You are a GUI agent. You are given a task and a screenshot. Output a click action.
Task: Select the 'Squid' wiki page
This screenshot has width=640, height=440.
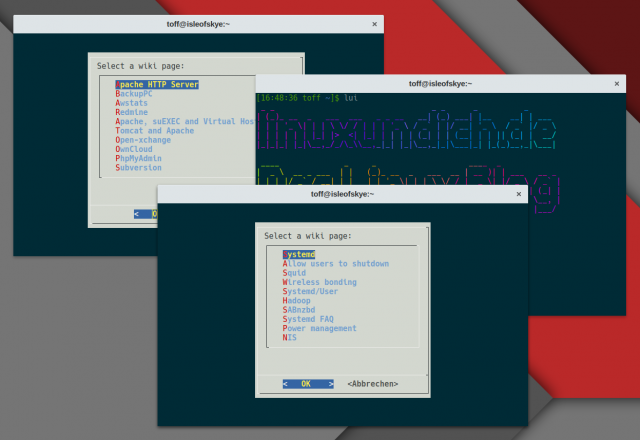coord(294,273)
